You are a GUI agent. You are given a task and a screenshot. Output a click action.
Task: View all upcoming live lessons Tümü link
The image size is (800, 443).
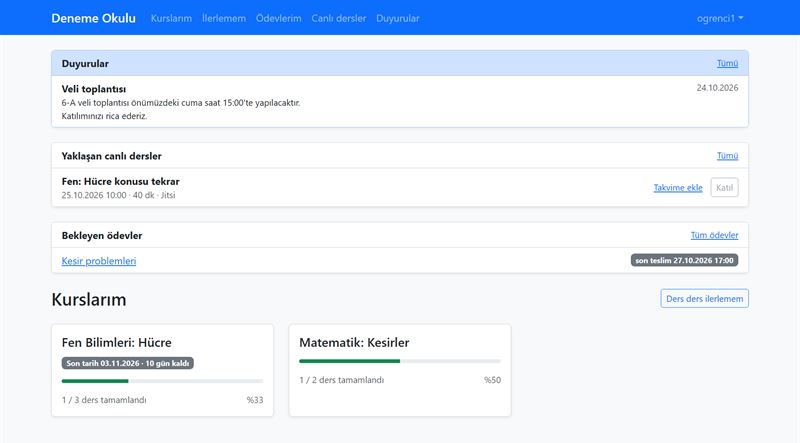727,156
